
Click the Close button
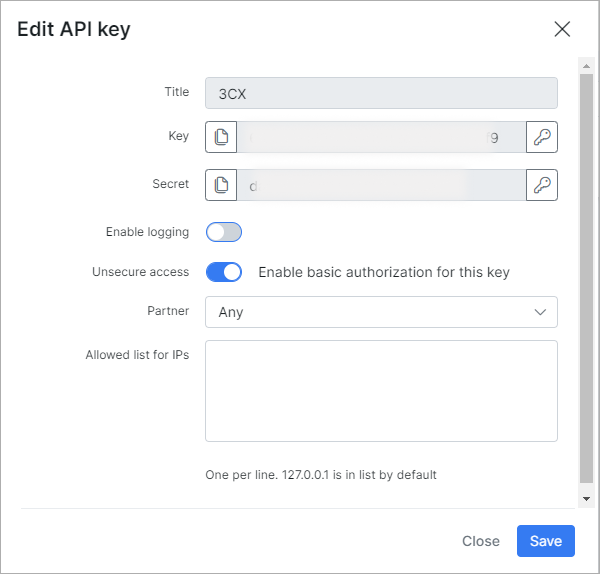click(x=481, y=541)
